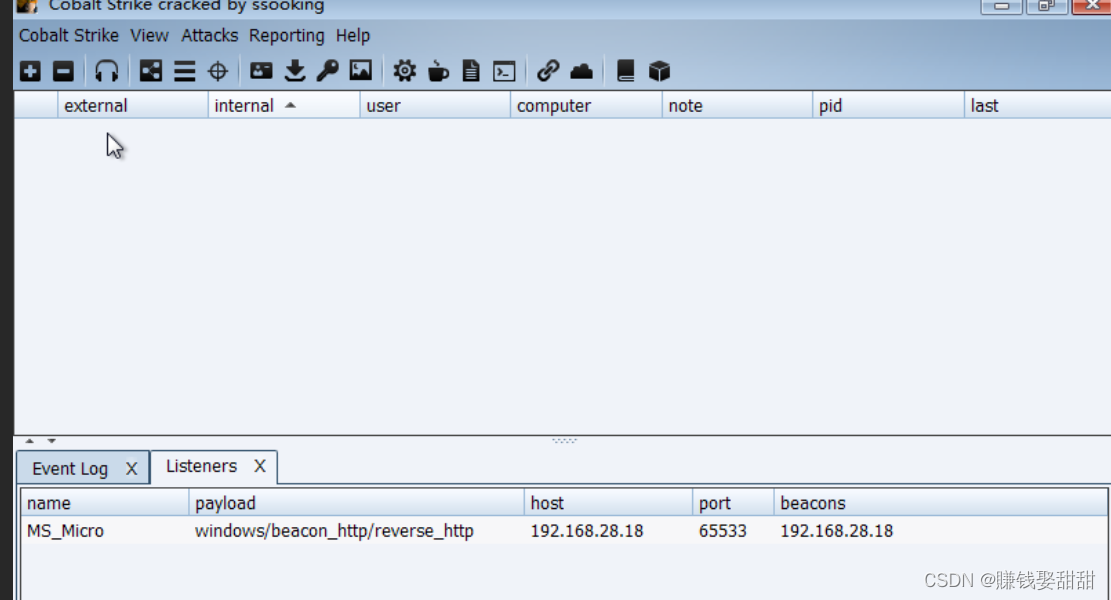The height and width of the screenshot is (600, 1111).
Task: Click the pane divider grip dots
Action: (x=565, y=441)
